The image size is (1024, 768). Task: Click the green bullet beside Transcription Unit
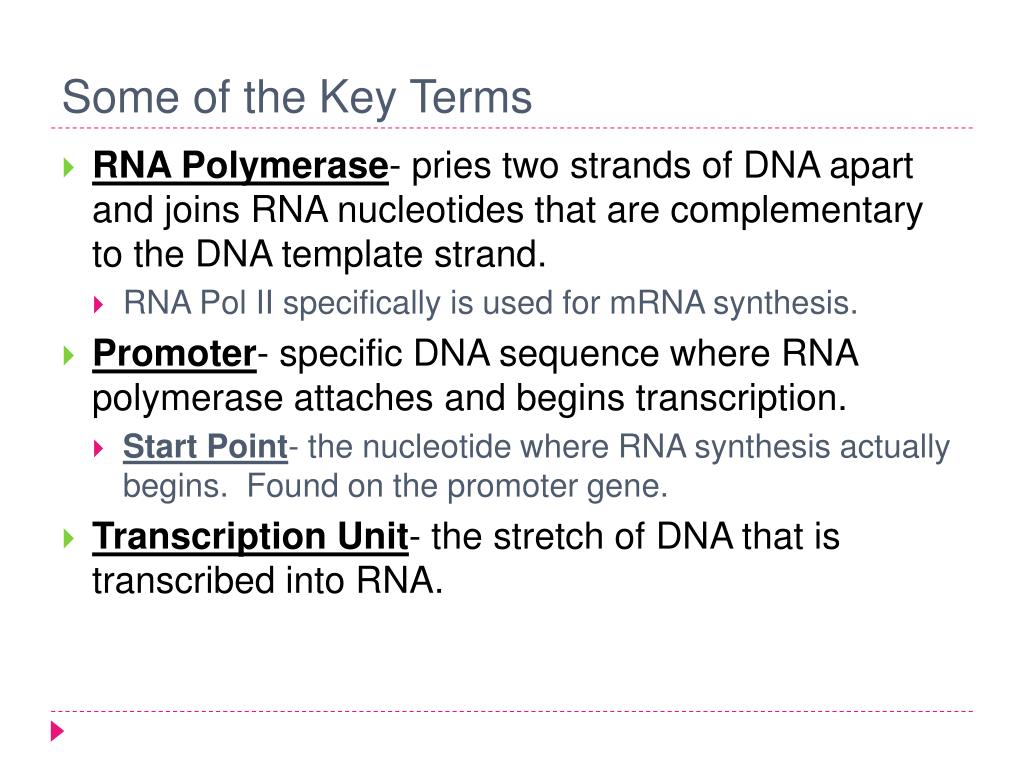[x=69, y=539]
